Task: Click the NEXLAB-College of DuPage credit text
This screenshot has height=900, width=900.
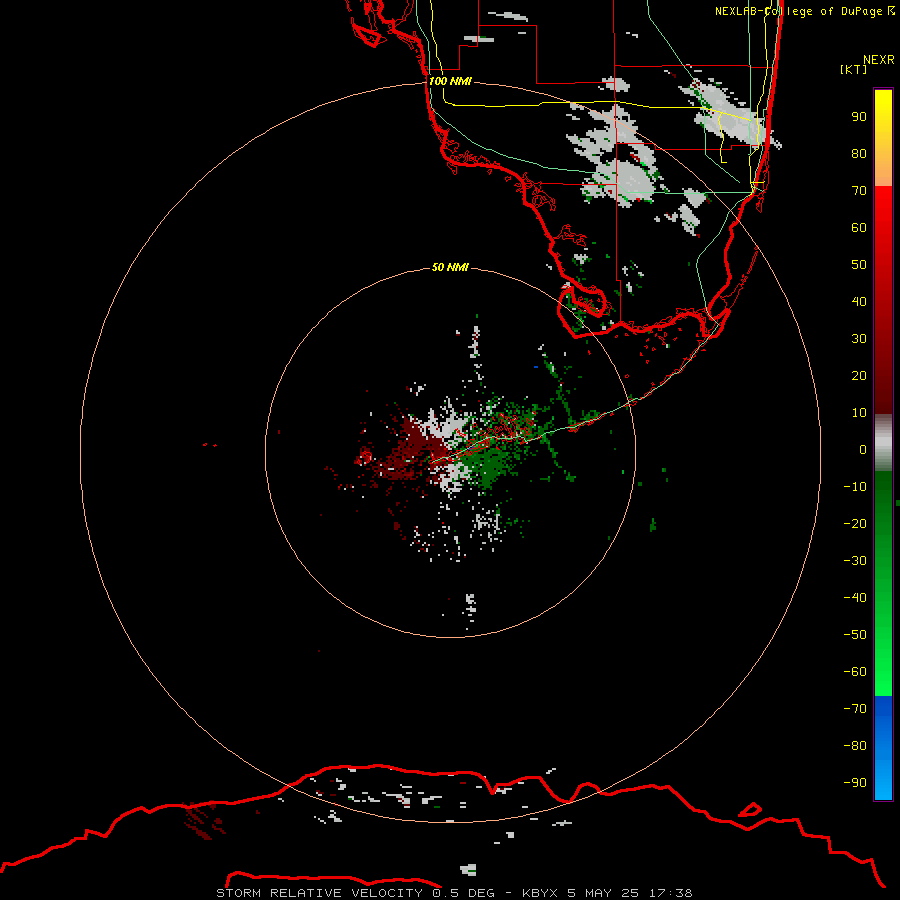Action: [x=805, y=11]
